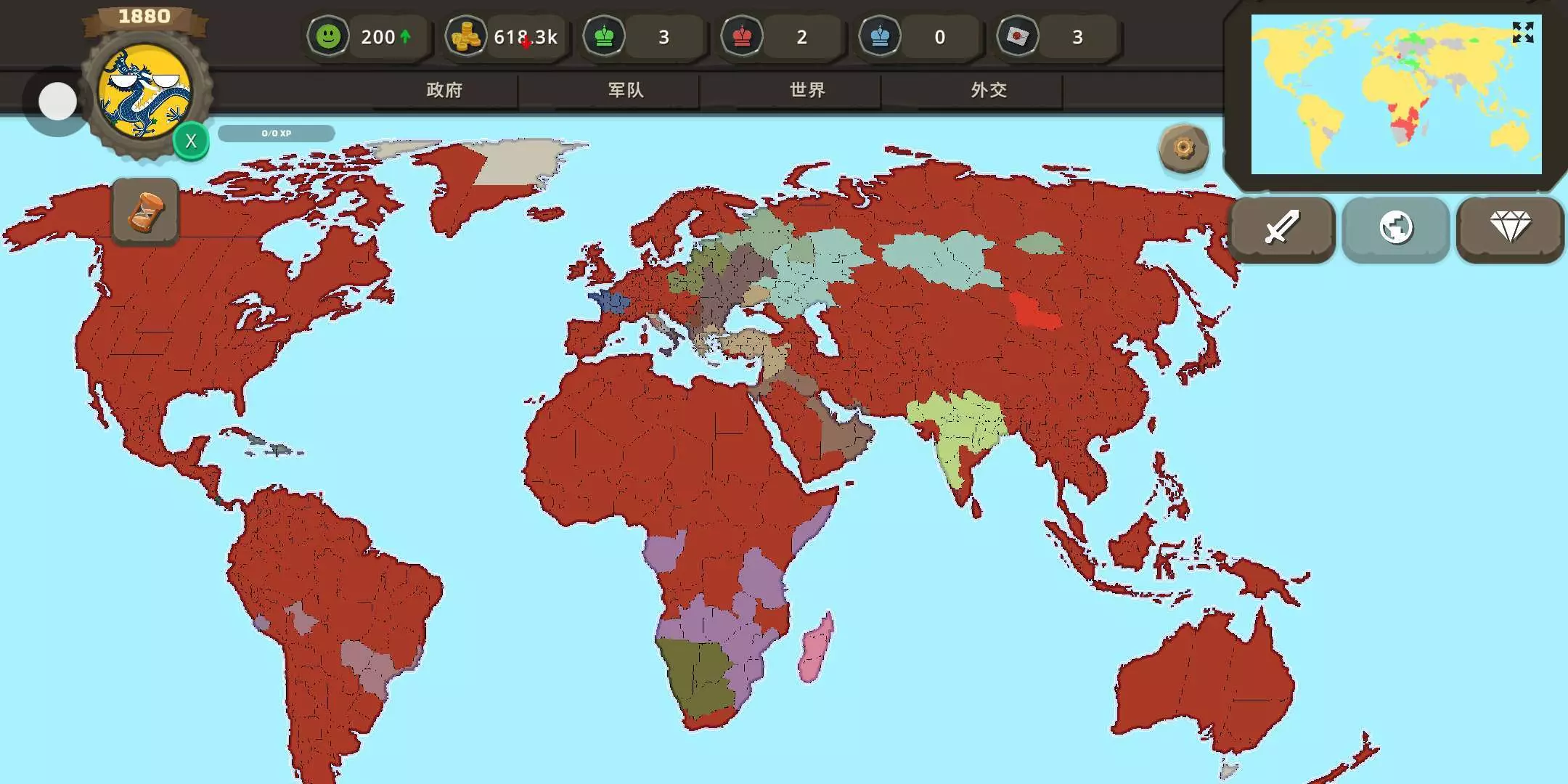
Task: Click the gold coins treasury icon
Action: click(465, 36)
